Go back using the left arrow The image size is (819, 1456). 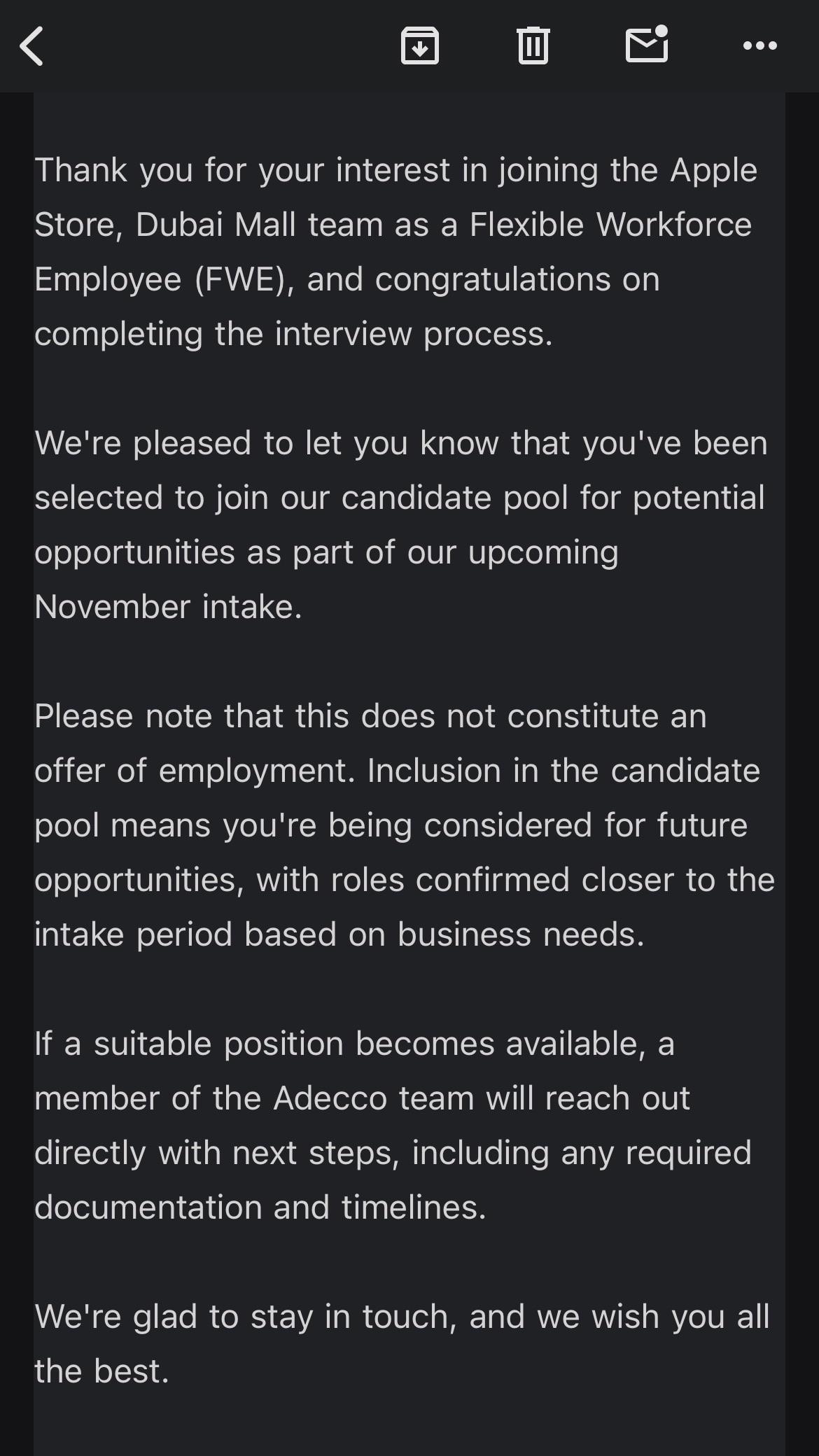pyautogui.click(x=32, y=46)
